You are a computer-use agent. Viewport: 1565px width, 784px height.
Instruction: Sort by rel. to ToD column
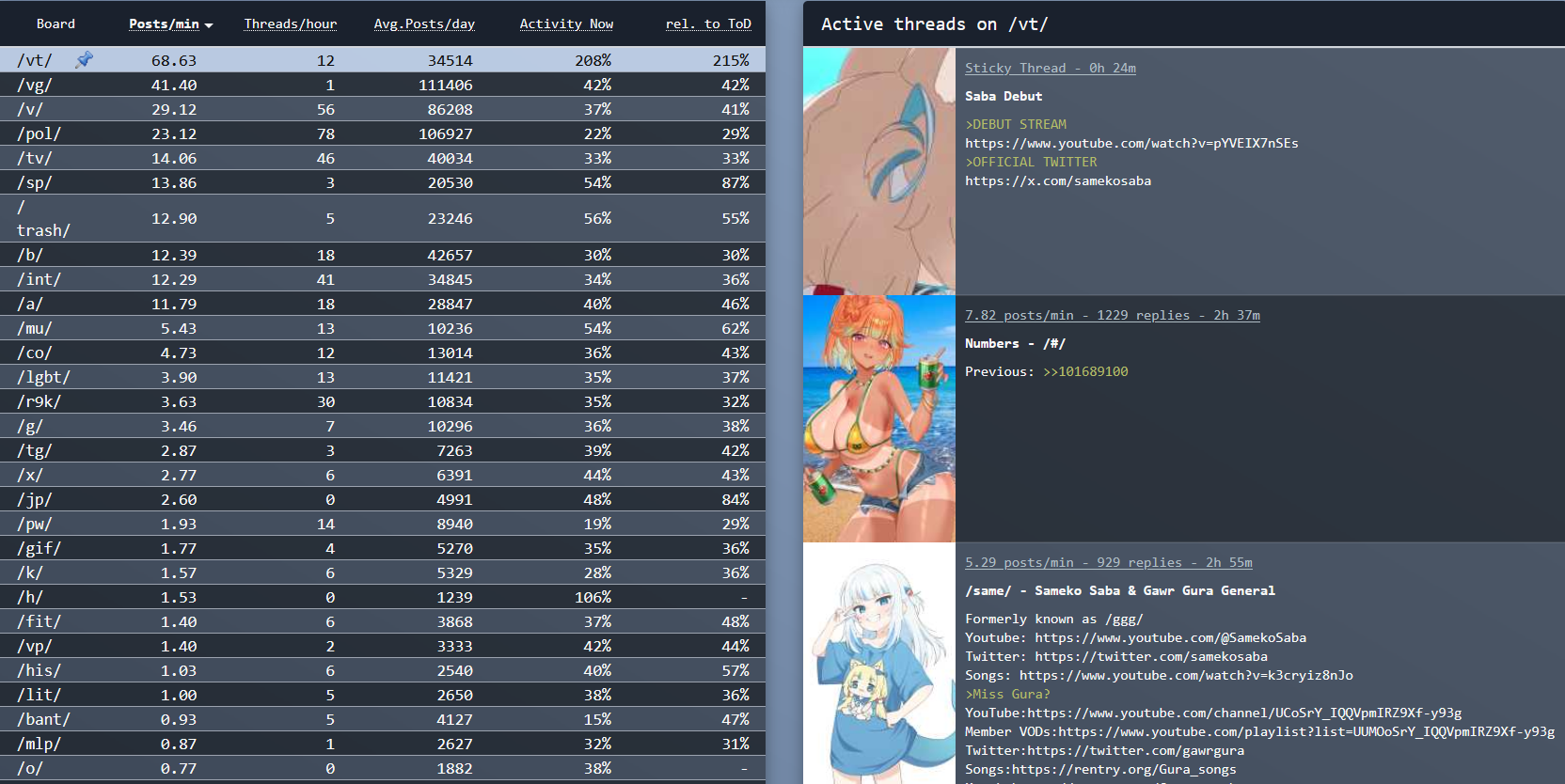pos(708,24)
